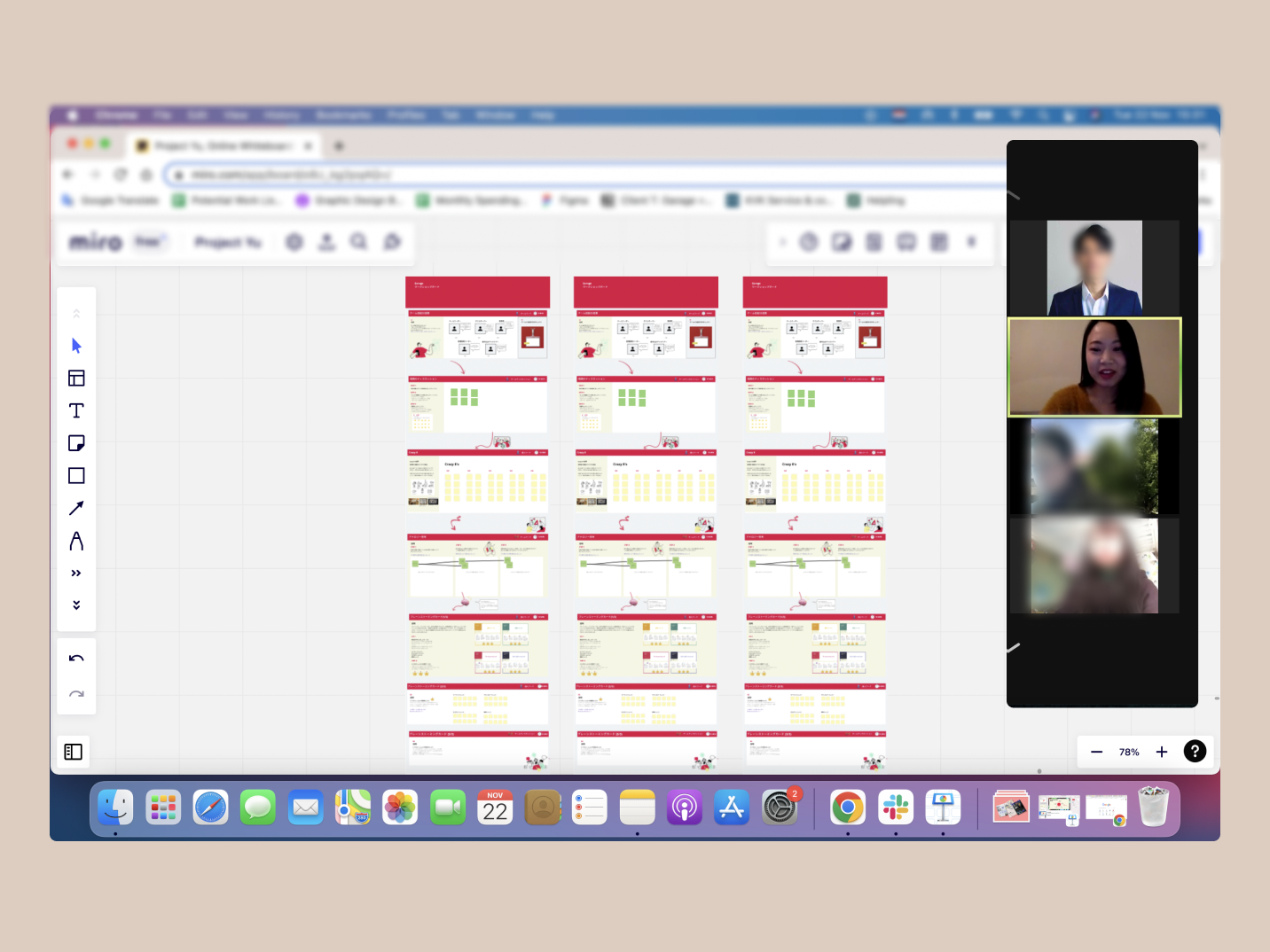
Task: Select the cursor selection tool in Miro
Action: [76, 346]
